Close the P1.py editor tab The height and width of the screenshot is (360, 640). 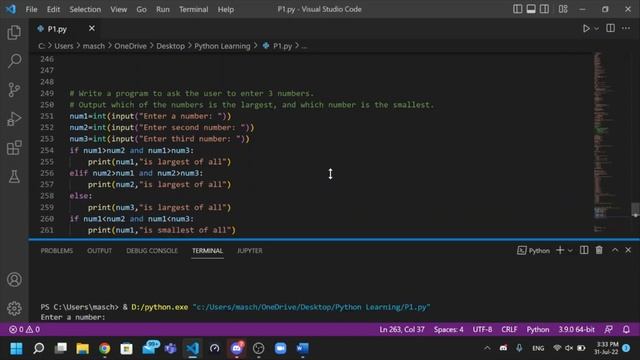pos(92,28)
